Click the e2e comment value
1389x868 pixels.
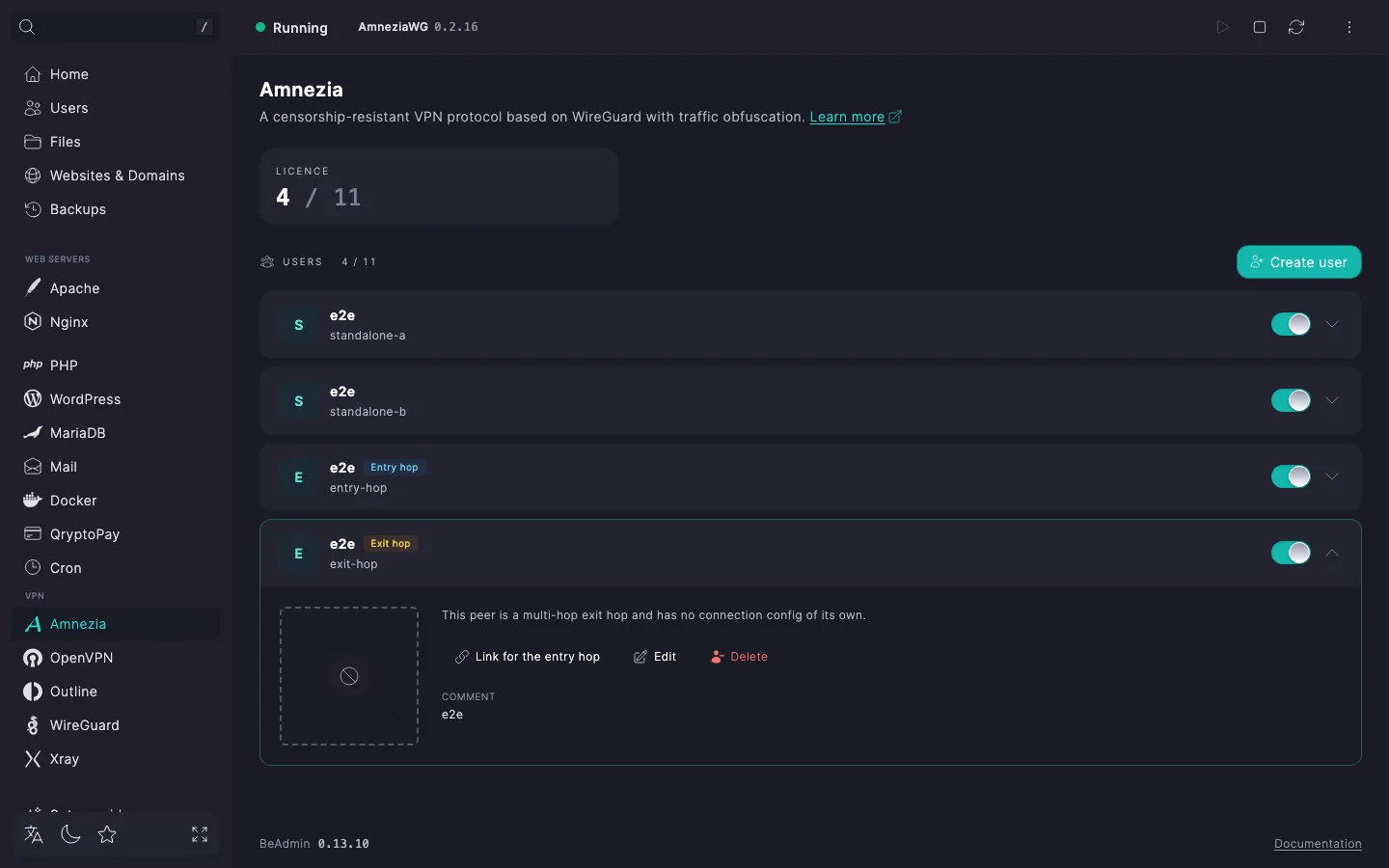(452, 715)
